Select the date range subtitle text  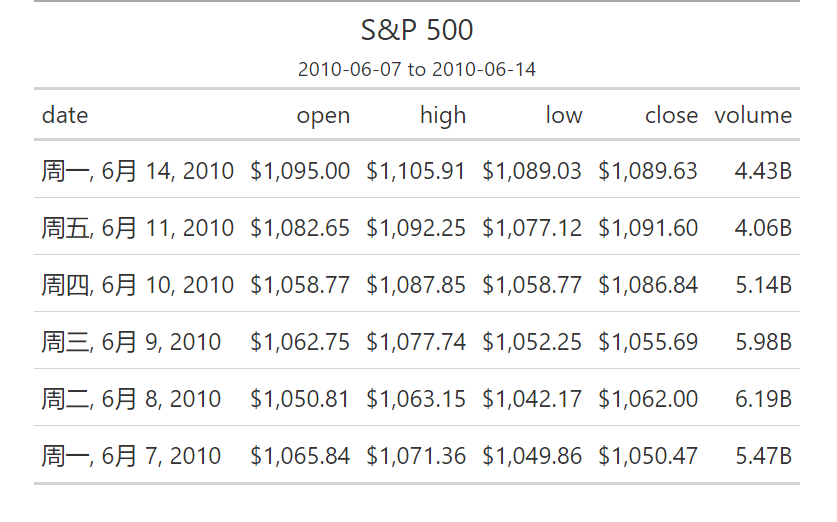pyautogui.click(x=417, y=69)
